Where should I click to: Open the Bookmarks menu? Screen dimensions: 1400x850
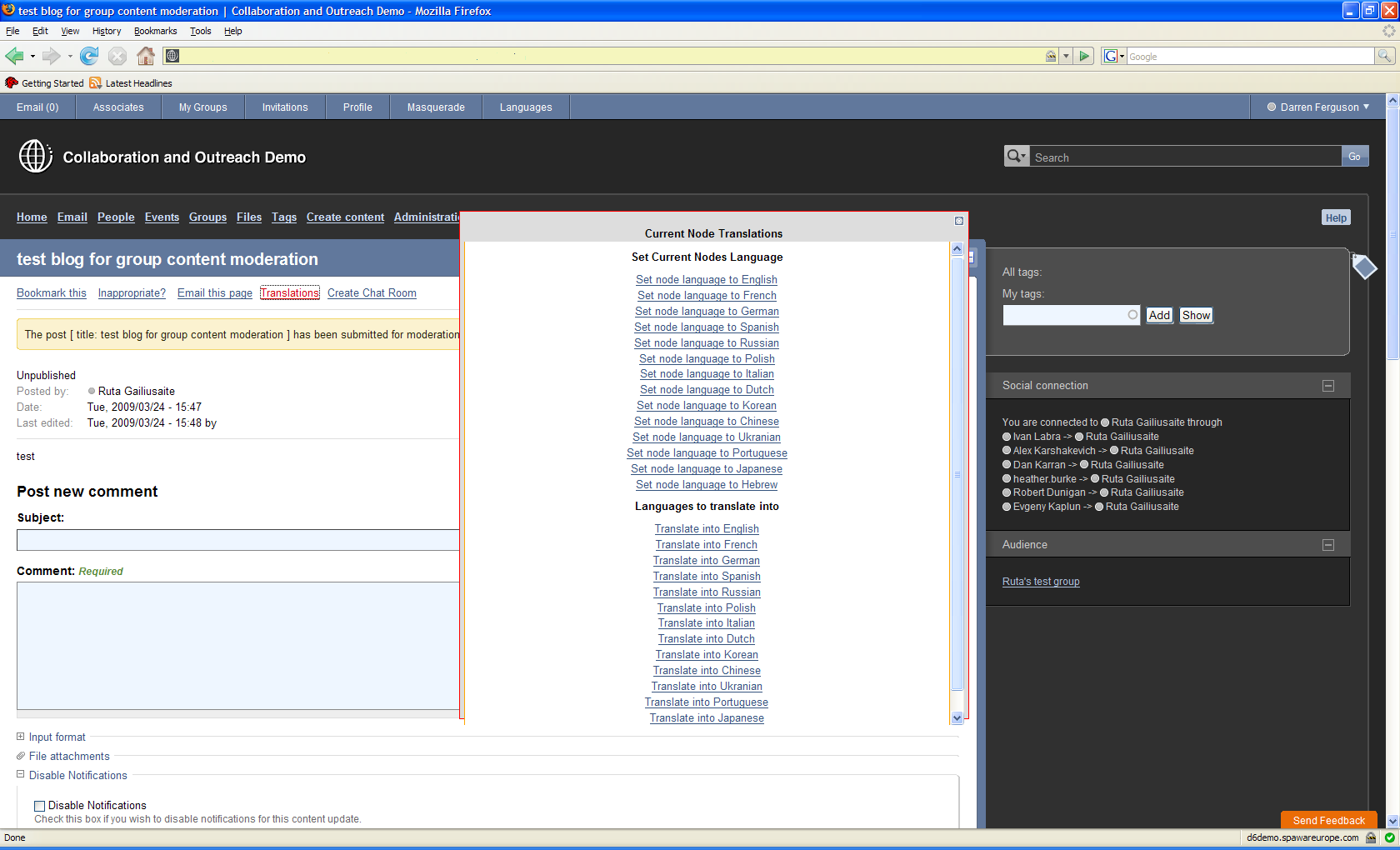coord(155,31)
